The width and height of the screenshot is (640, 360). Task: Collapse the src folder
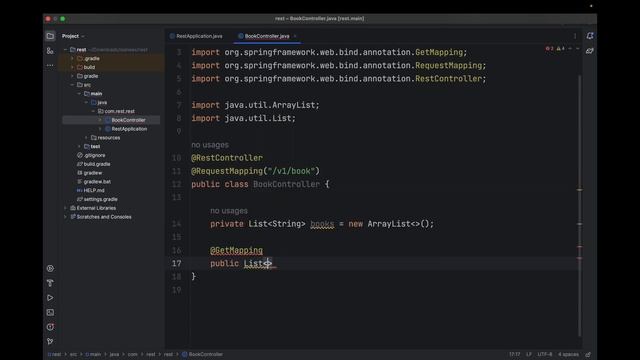point(72,85)
